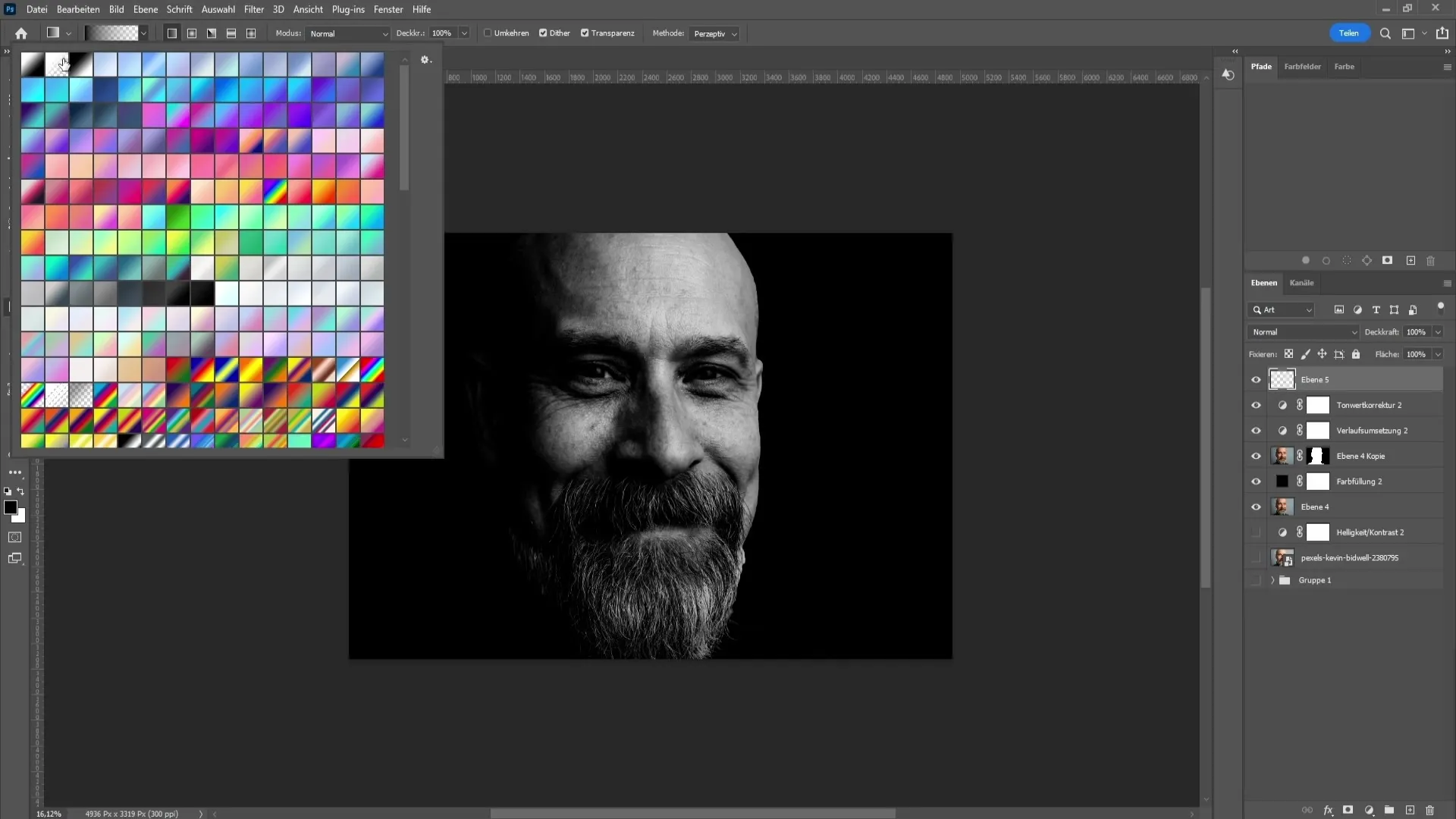The height and width of the screenshot is (819, 1456).
Task: Expand the Gruppe 1 layer group
Action: [1272, 580]
